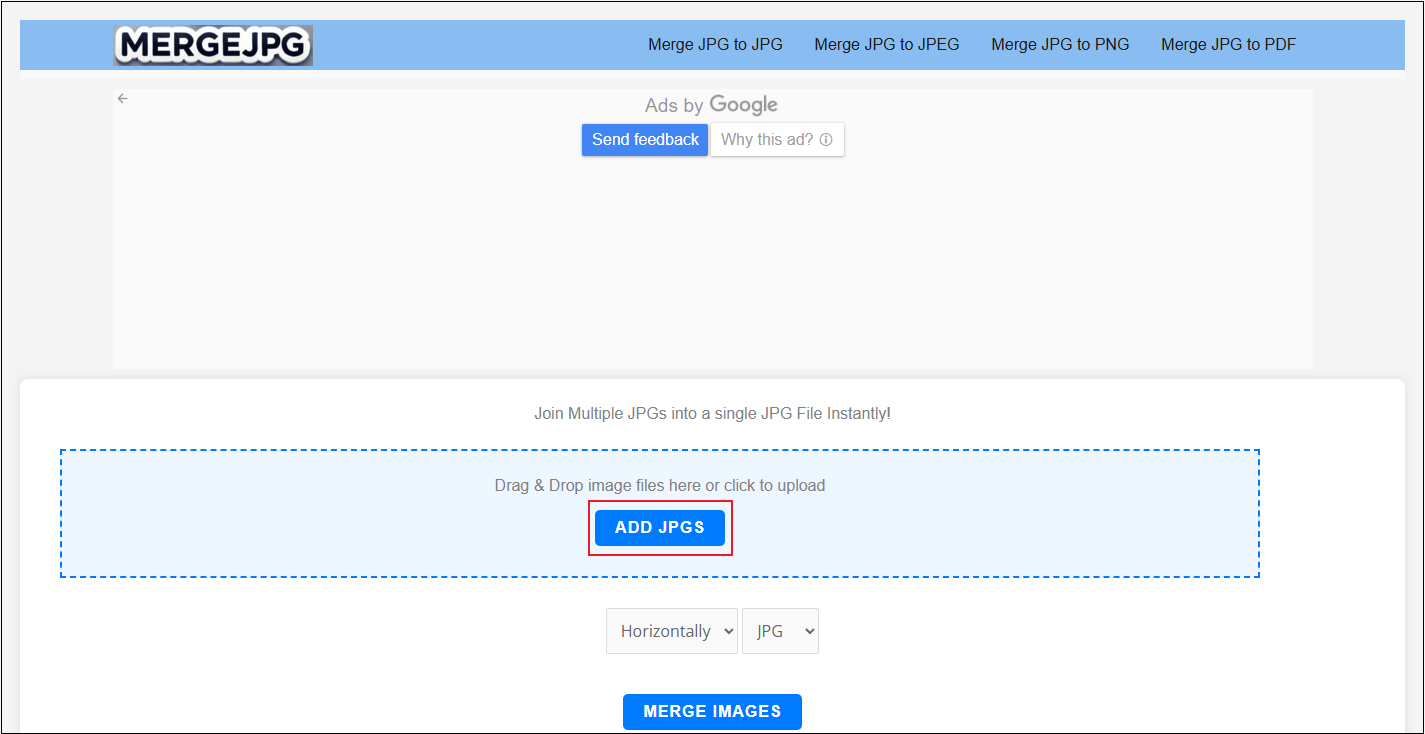This screenshot has width=1425, height=734.
Task: Open the Merge JPG to PDF page
Action: (x=1228, y=44)
